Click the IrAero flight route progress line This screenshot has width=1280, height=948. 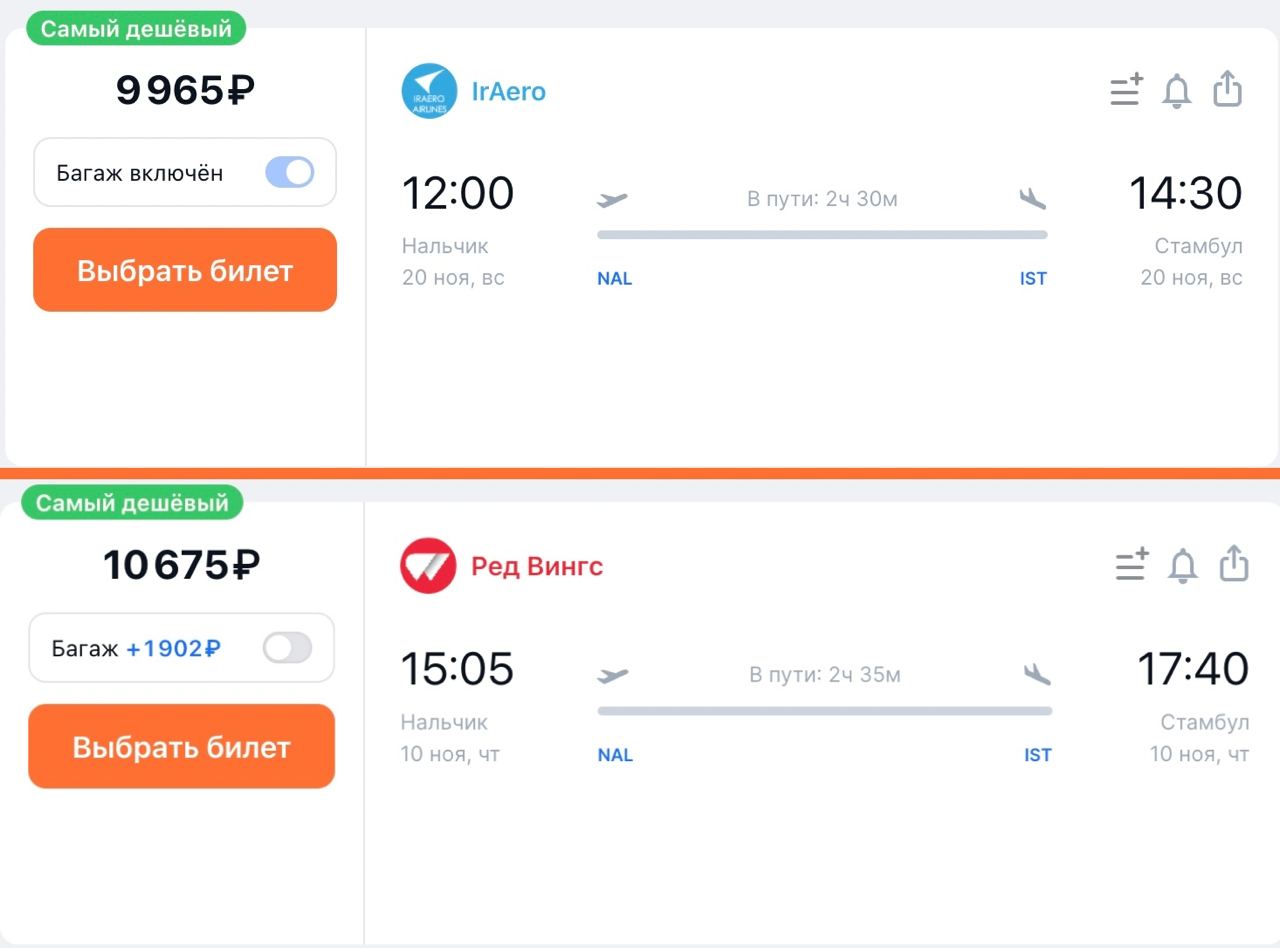coord(822,235)
